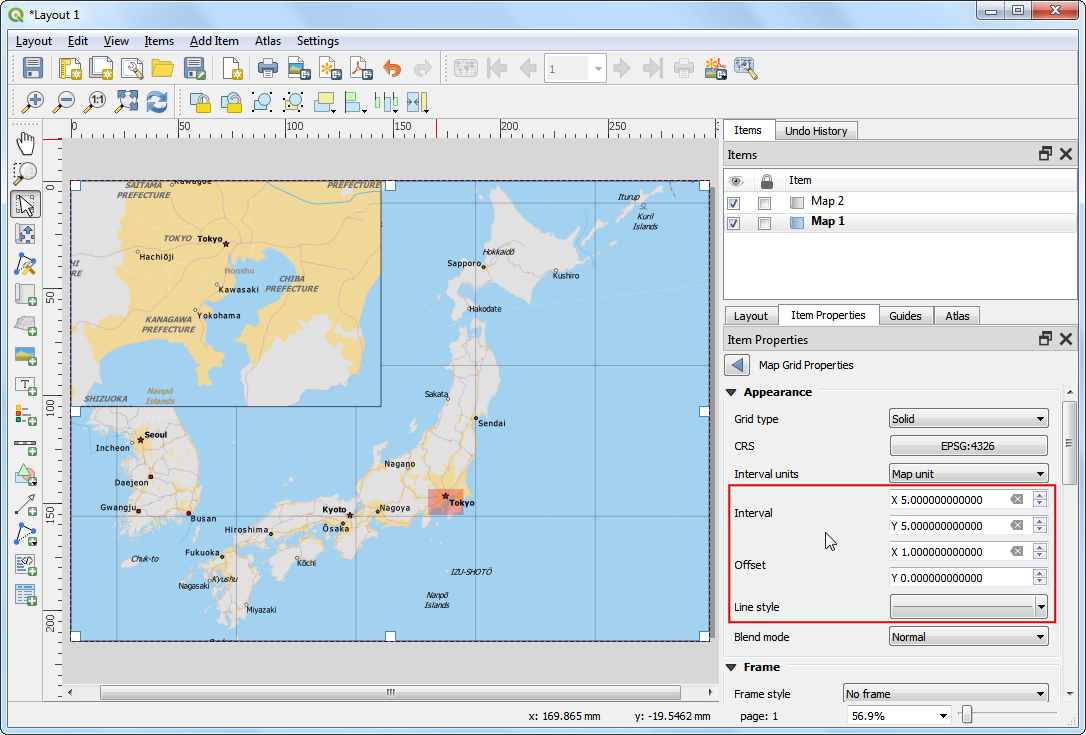Select the Zoom magnifier tool
The width and height of the screenshot is (1086, 735).
[x=26, y=174]
